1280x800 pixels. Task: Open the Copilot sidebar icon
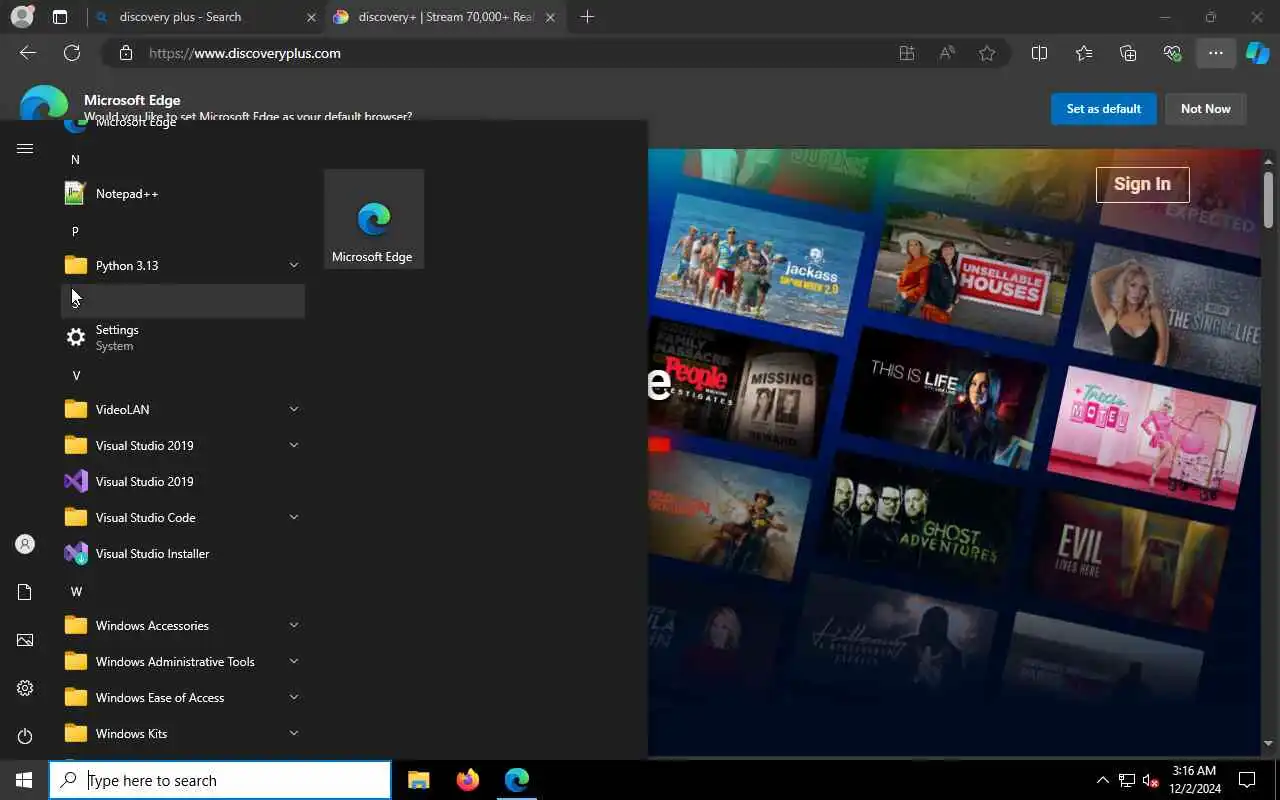(x=1257, y=53)
